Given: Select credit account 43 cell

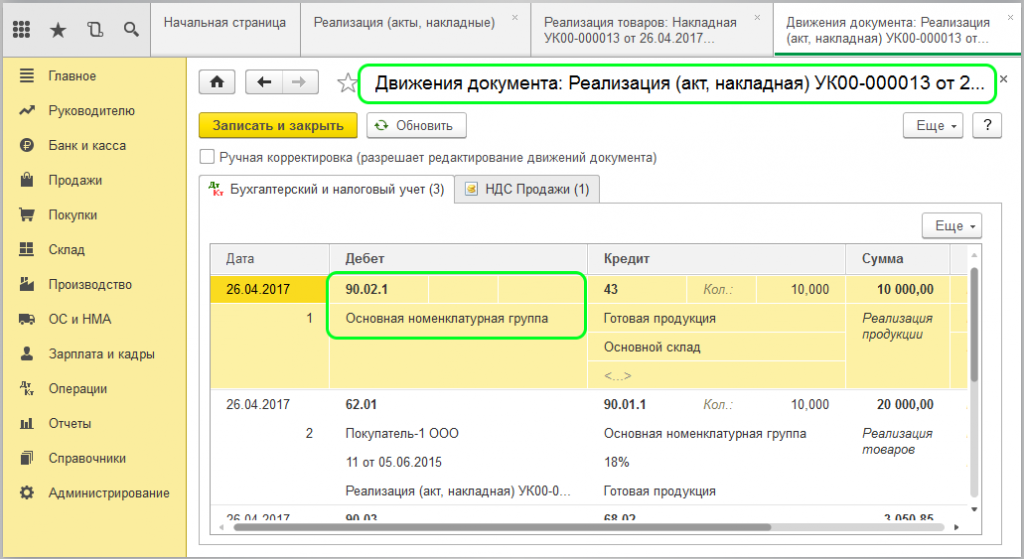Looking at the screenshot, I should [x=637, y=289].
